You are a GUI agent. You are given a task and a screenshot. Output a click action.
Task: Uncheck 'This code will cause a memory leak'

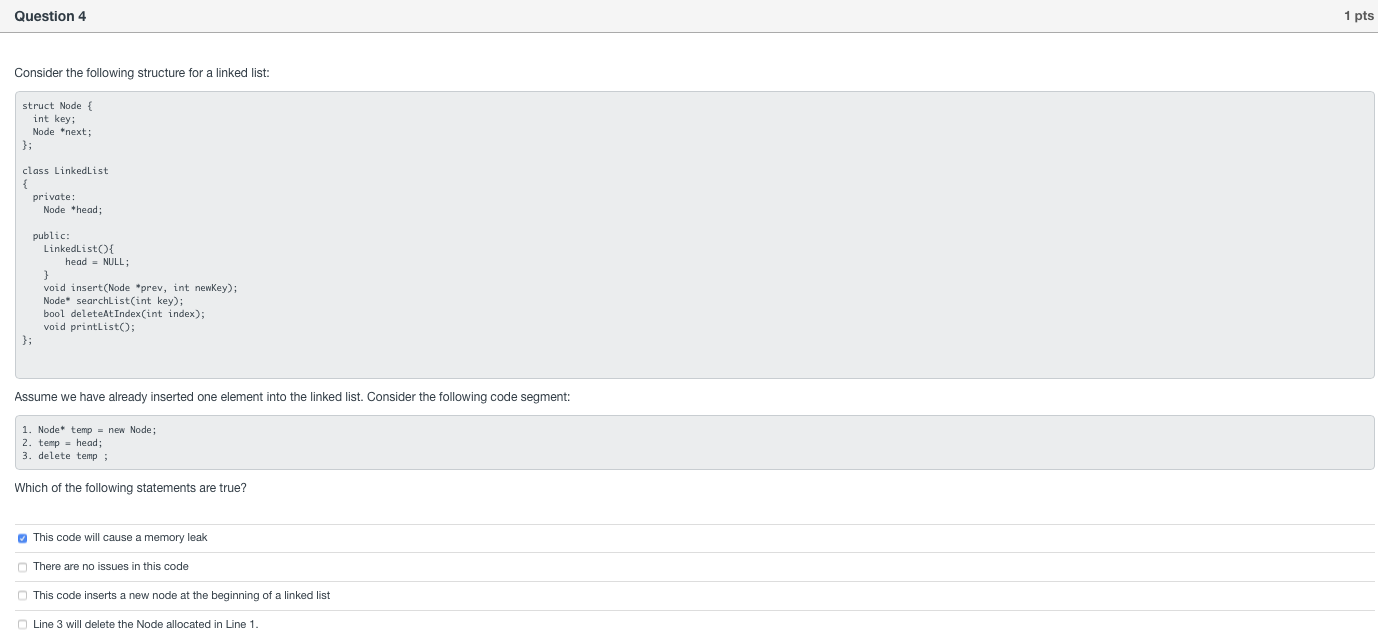click(x=22, y=538)
